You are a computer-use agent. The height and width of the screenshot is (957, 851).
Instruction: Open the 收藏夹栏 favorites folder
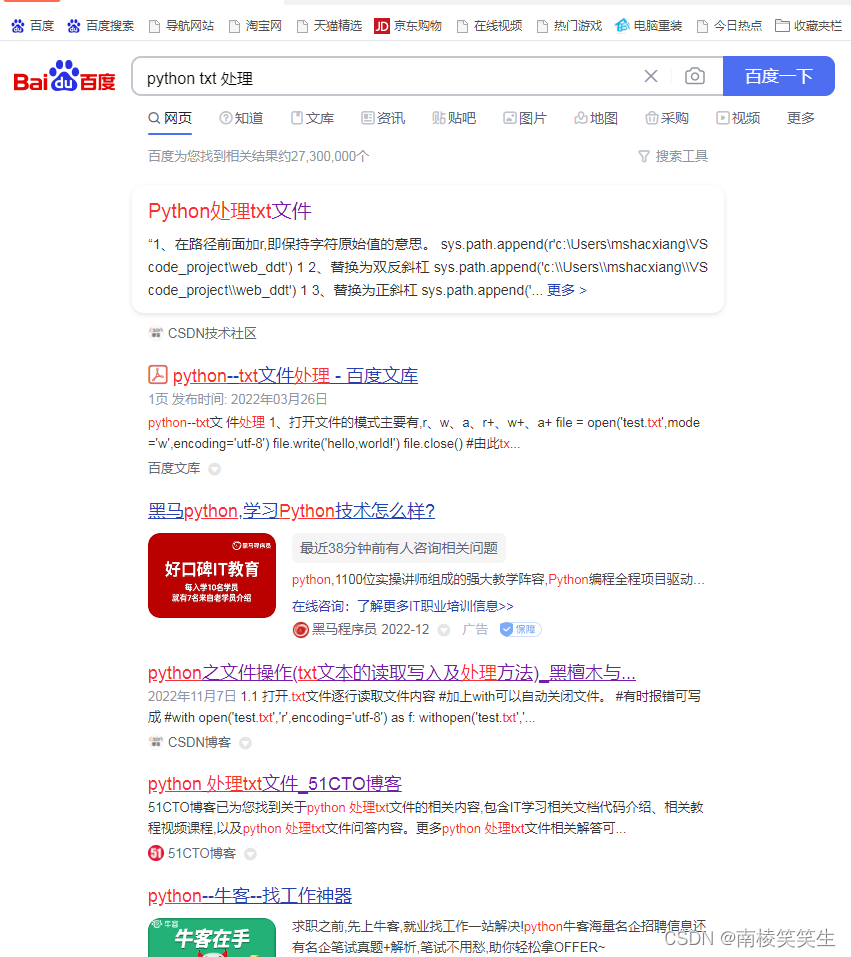(809, 26)
